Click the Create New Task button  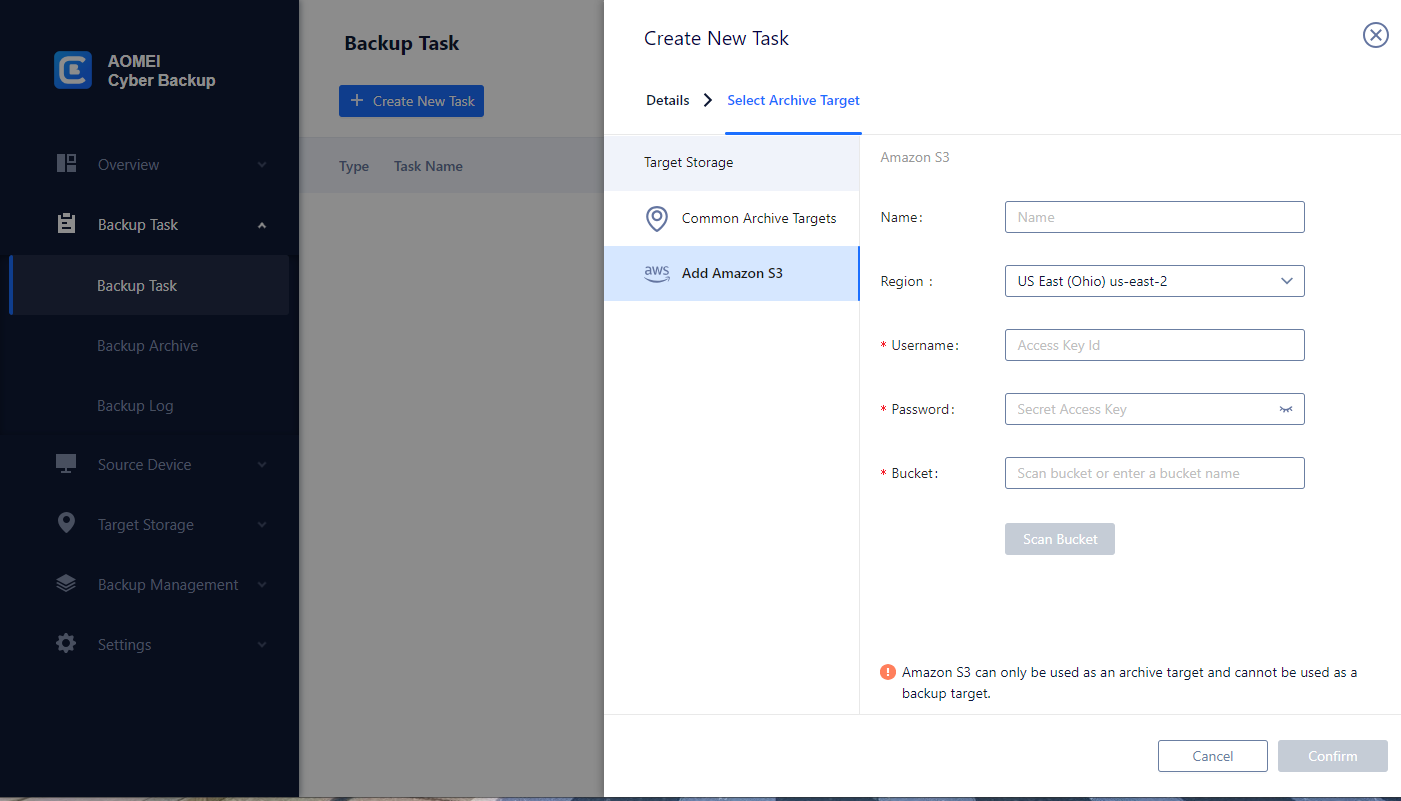pyautogui.click(x=411, y=101)
